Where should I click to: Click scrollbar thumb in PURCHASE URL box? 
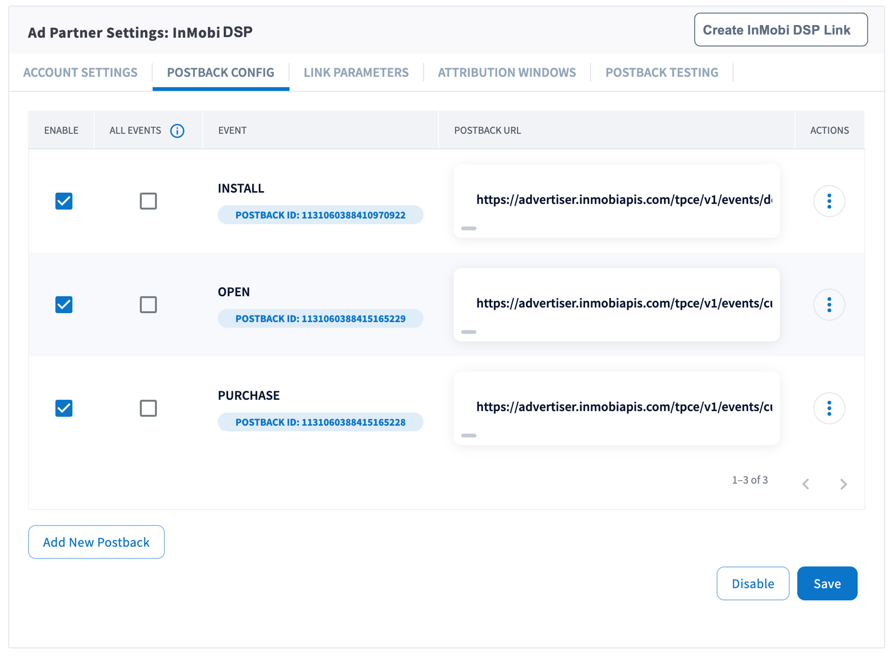click(x=469, y=435)
